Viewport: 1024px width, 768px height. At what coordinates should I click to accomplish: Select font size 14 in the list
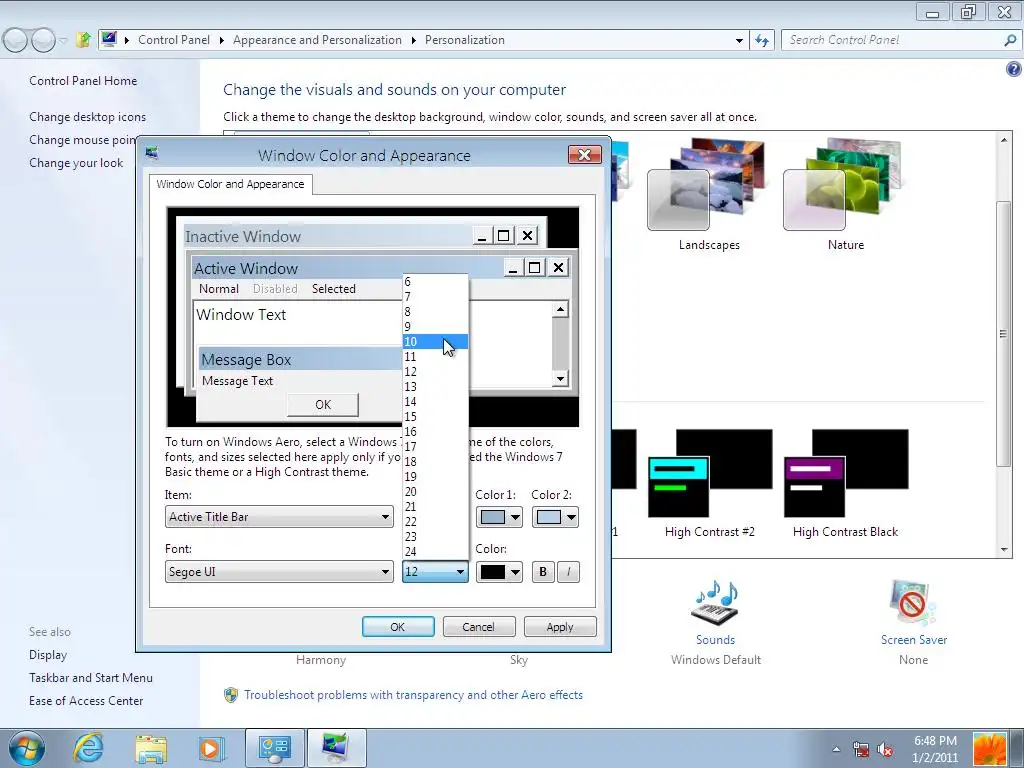(x=435, y=402)
